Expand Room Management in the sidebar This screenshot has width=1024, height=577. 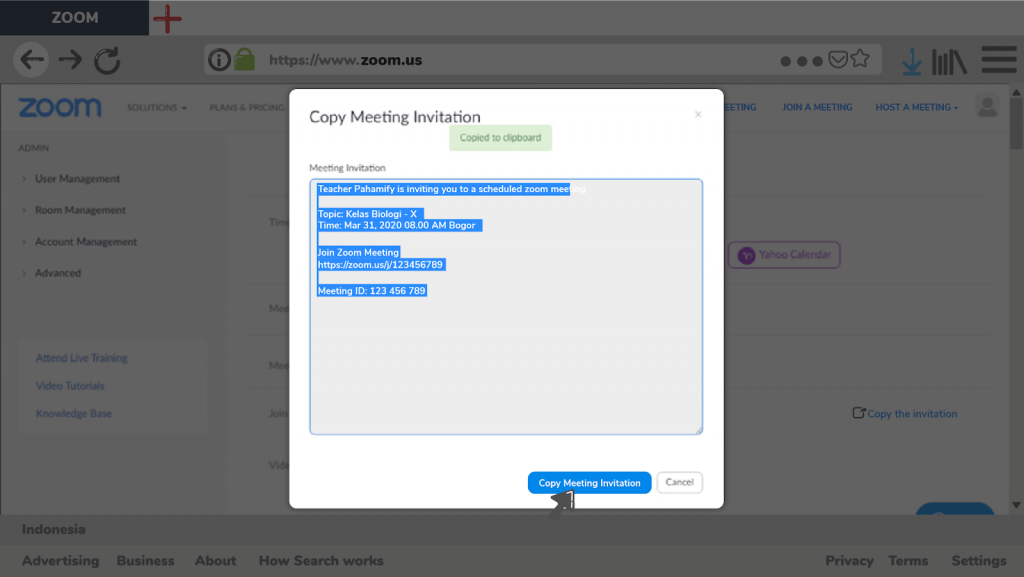[x=80, y=210]
